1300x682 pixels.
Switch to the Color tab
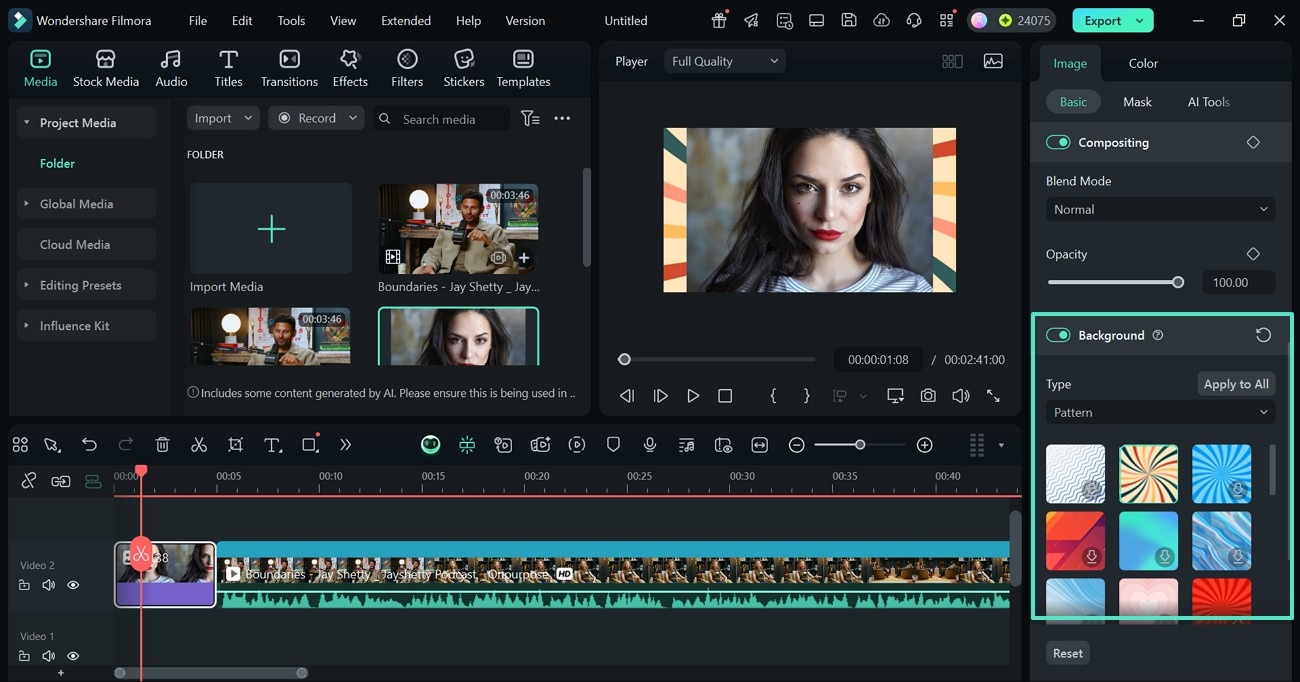pos(1143,63)
